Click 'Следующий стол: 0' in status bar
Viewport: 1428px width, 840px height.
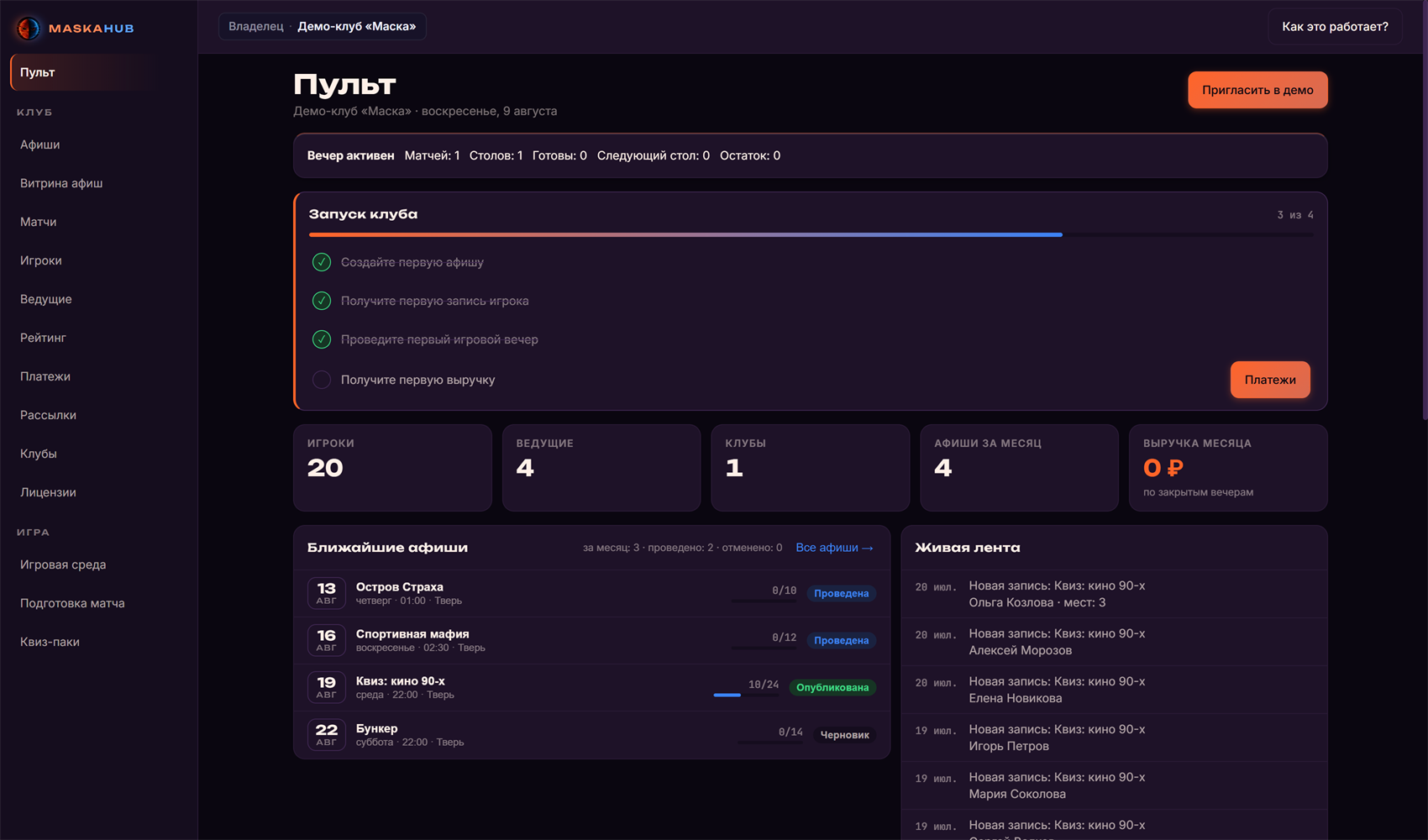click(x=653, y=155)
